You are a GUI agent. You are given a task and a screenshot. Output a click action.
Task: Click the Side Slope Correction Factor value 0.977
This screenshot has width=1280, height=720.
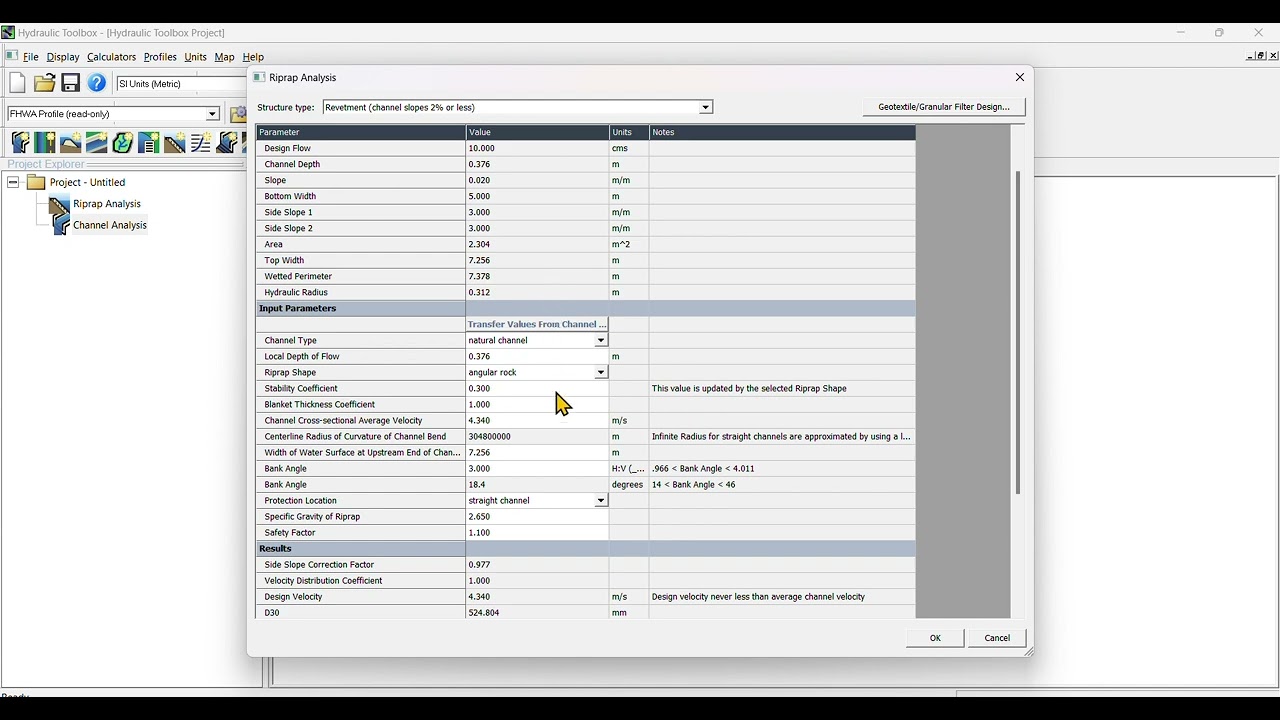click(x=537, y=564)
